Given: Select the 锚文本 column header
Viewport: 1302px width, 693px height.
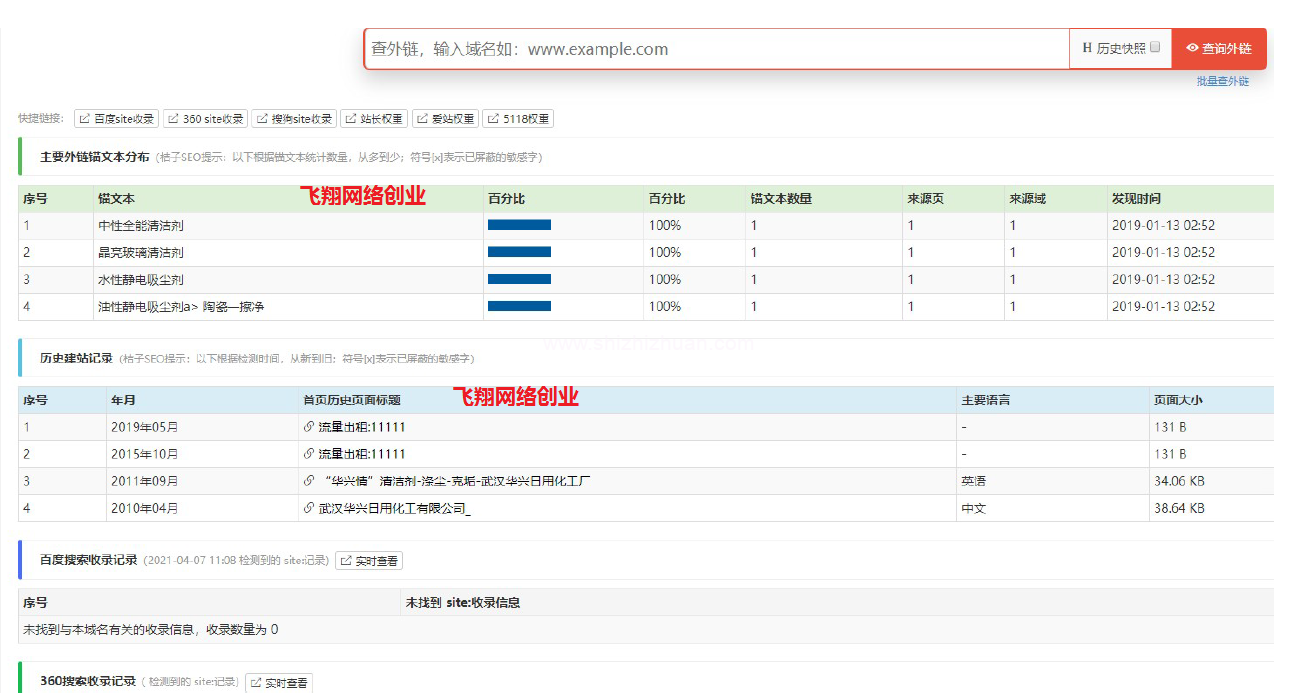Looking at the screenshot, I should [116, 199].
